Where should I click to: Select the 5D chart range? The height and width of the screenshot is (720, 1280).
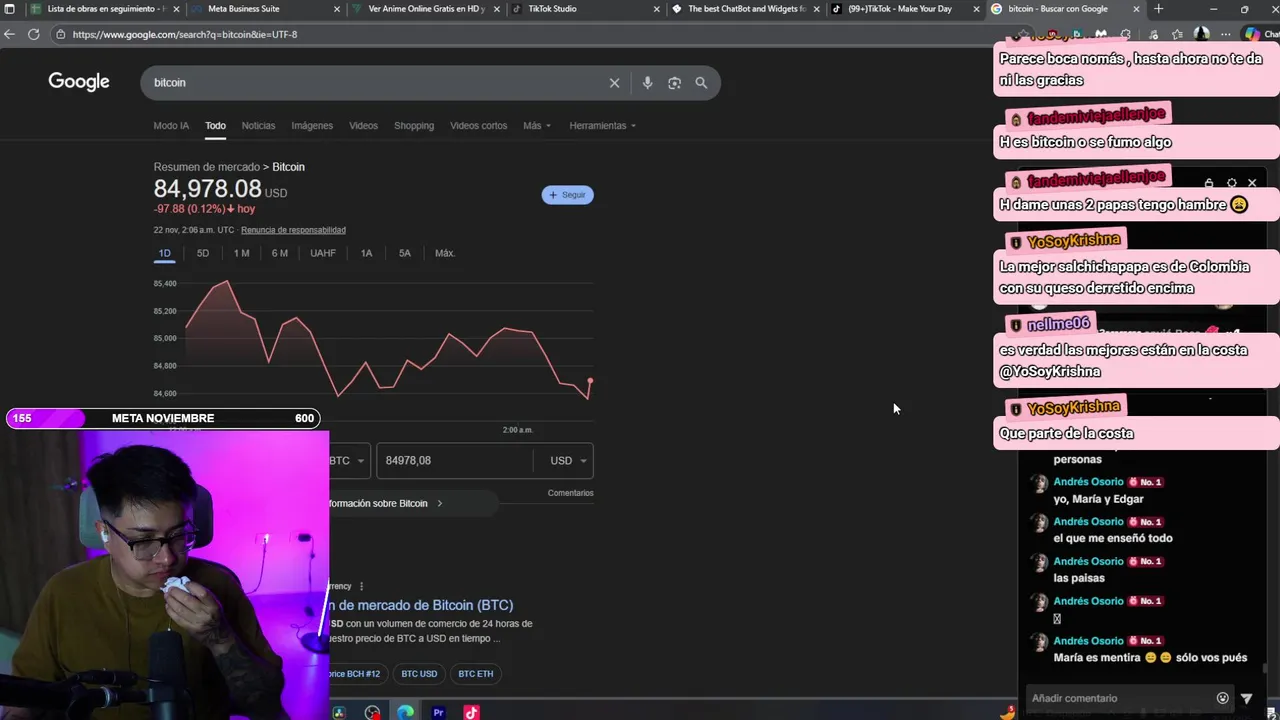point(203,253)
